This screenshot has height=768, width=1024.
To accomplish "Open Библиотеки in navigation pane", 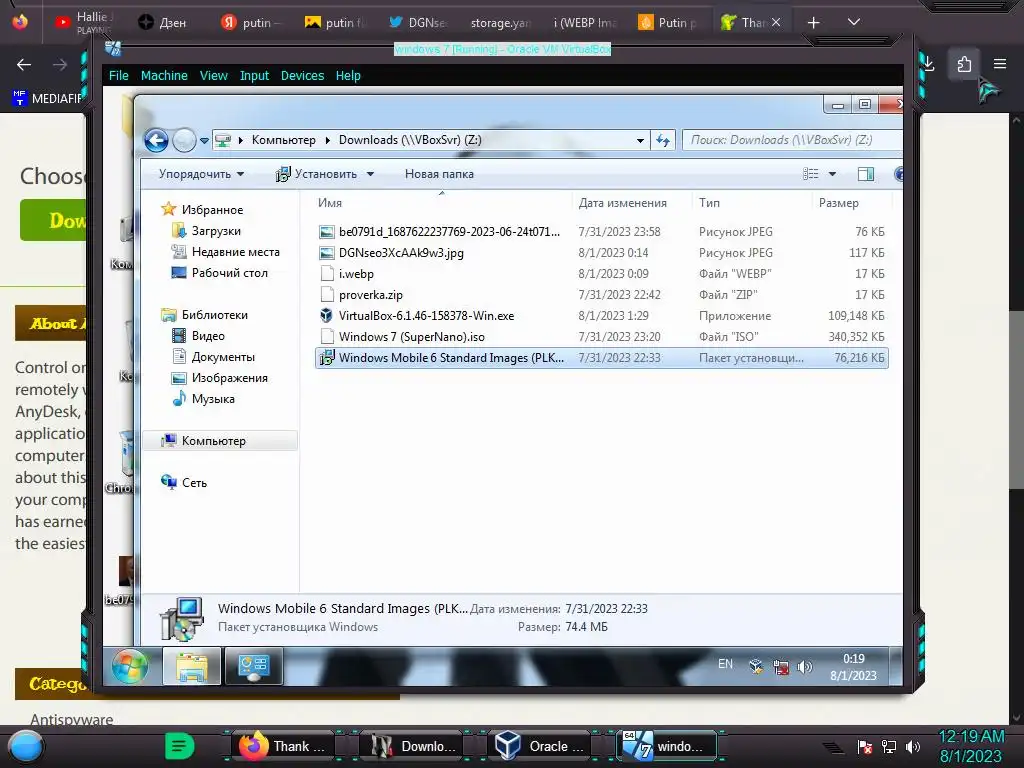I will (214, 315).
